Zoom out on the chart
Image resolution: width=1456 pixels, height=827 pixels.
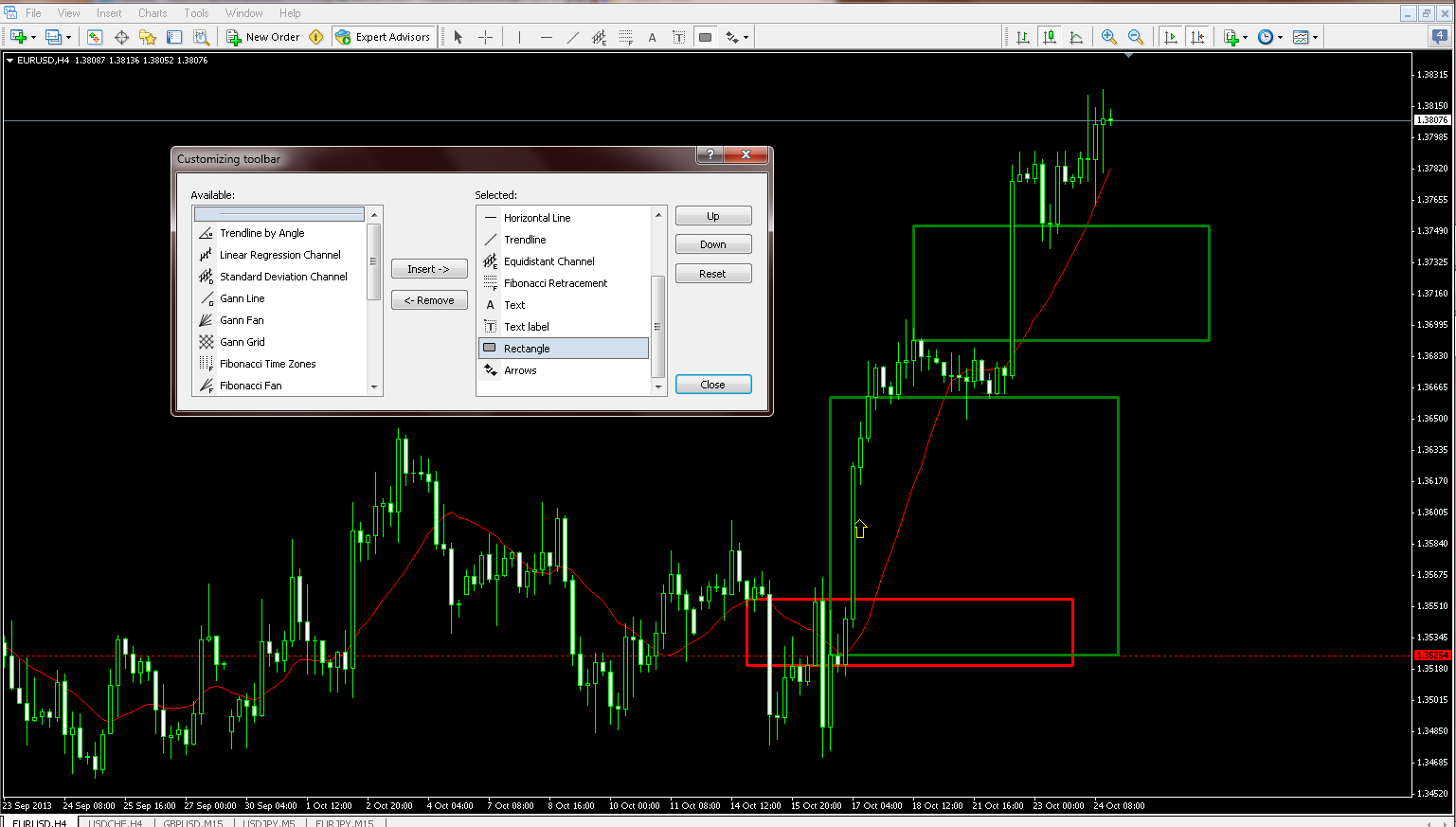tap(1135, 37)
